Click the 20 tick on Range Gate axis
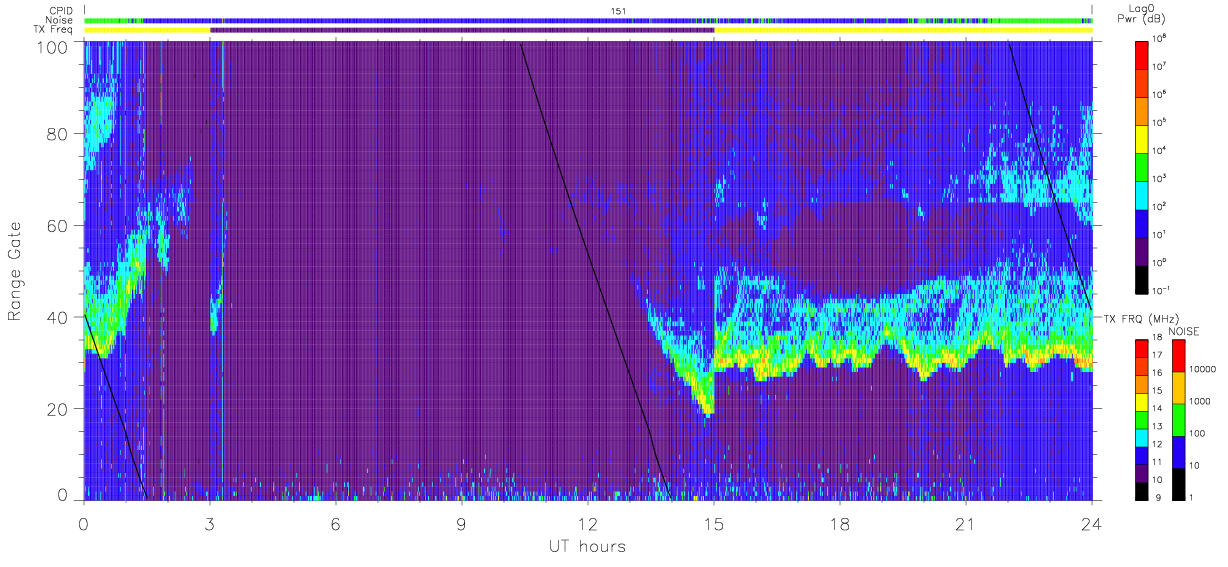The width and height of the screenshot is (1228, 567). [x=58, y=409]
